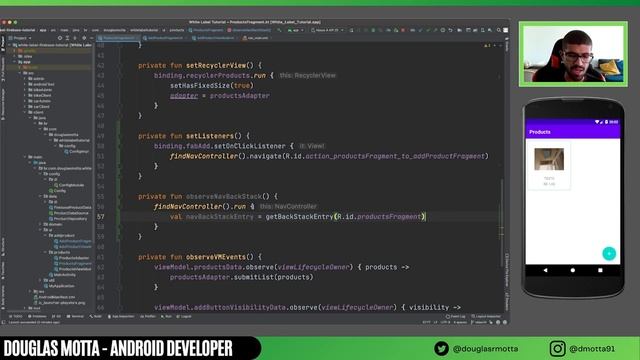The image size is (640, 360).
Task: Open the Profiler tool window
Action: click(148, 316)
